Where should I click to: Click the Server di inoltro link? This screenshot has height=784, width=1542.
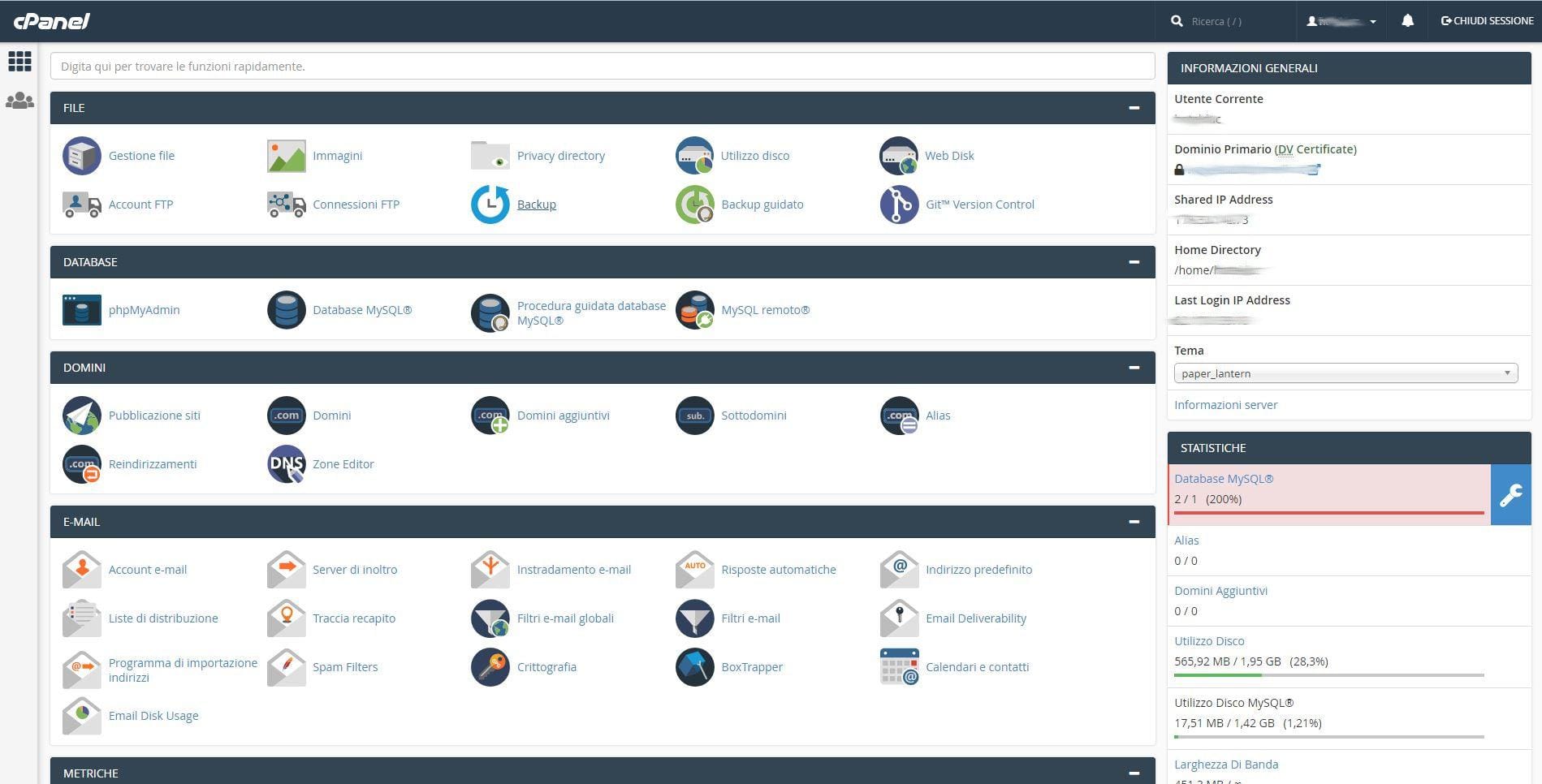pyautogui.click(x=355, y=570)
